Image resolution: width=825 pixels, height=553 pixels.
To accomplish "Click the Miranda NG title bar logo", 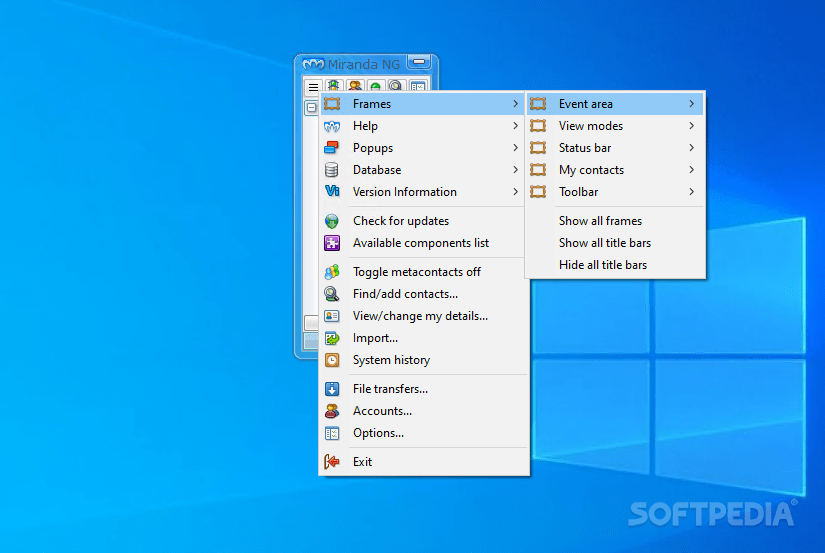I will click(313, 65).
